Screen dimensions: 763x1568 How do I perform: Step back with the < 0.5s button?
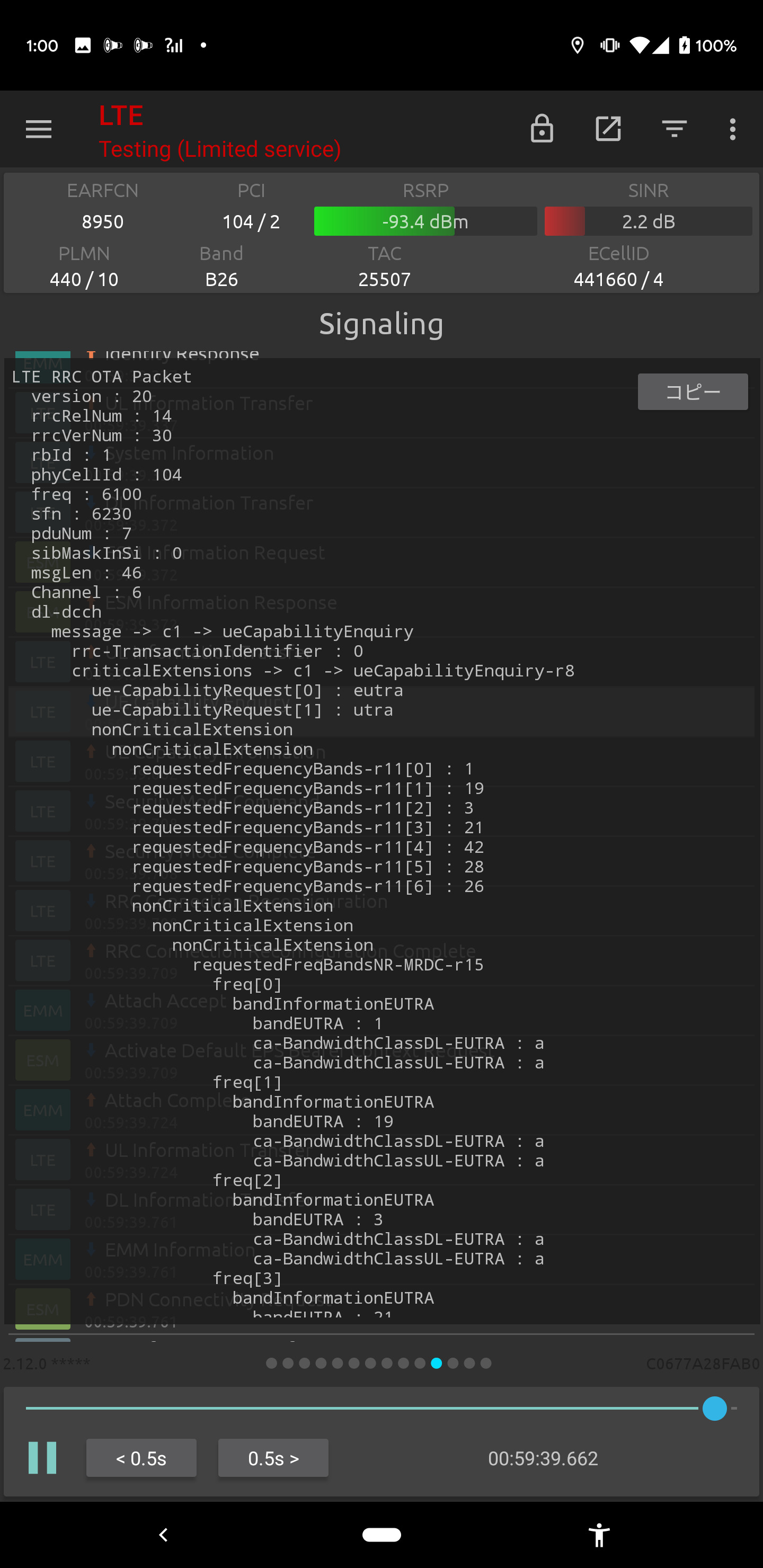click(141, 1458)
